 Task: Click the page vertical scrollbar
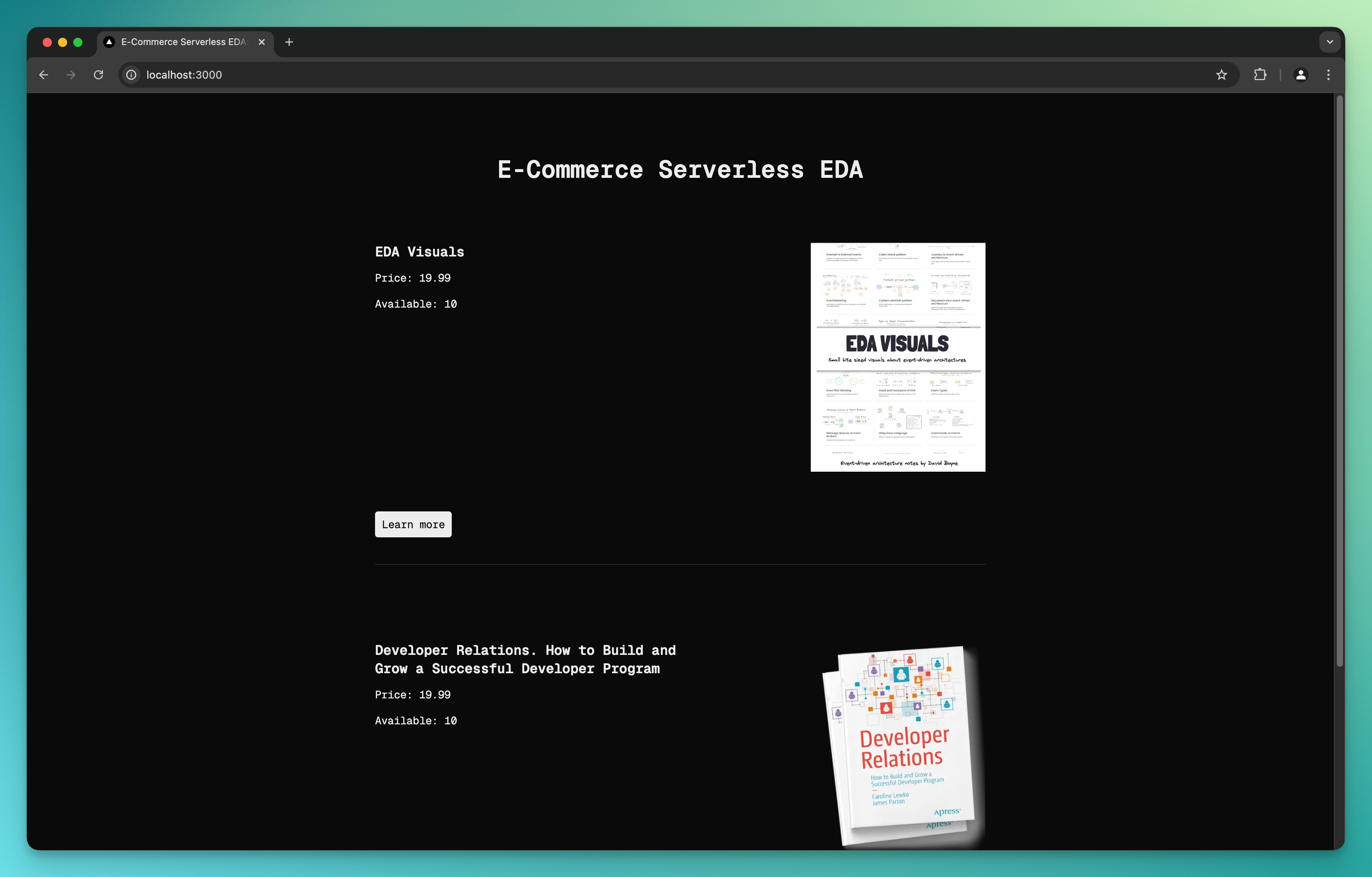pyautogui.click(x=1340, y=380)
